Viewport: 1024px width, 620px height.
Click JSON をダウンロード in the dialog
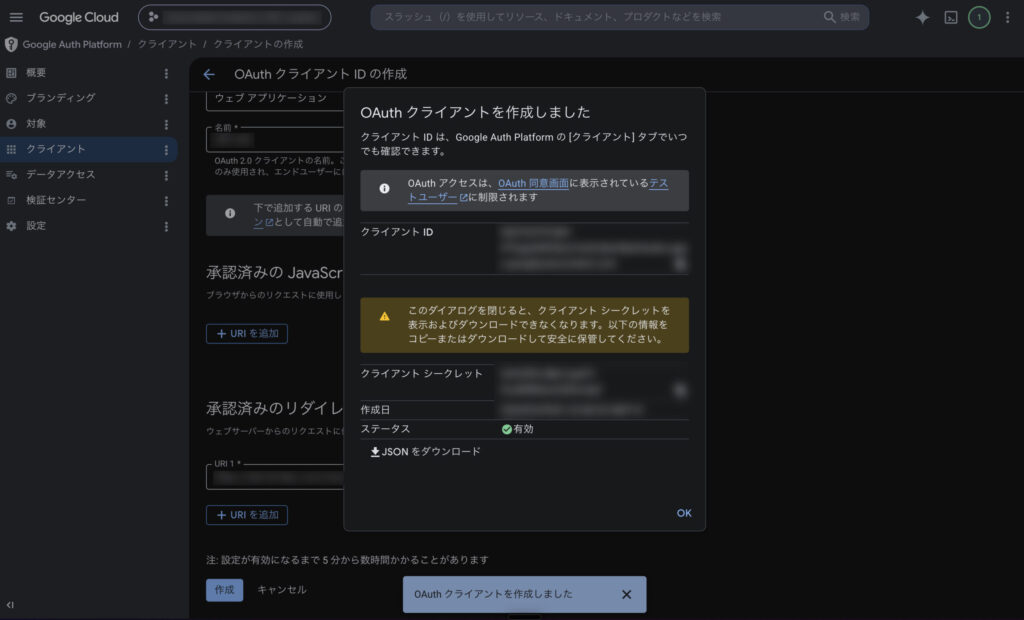pos(425,451)
